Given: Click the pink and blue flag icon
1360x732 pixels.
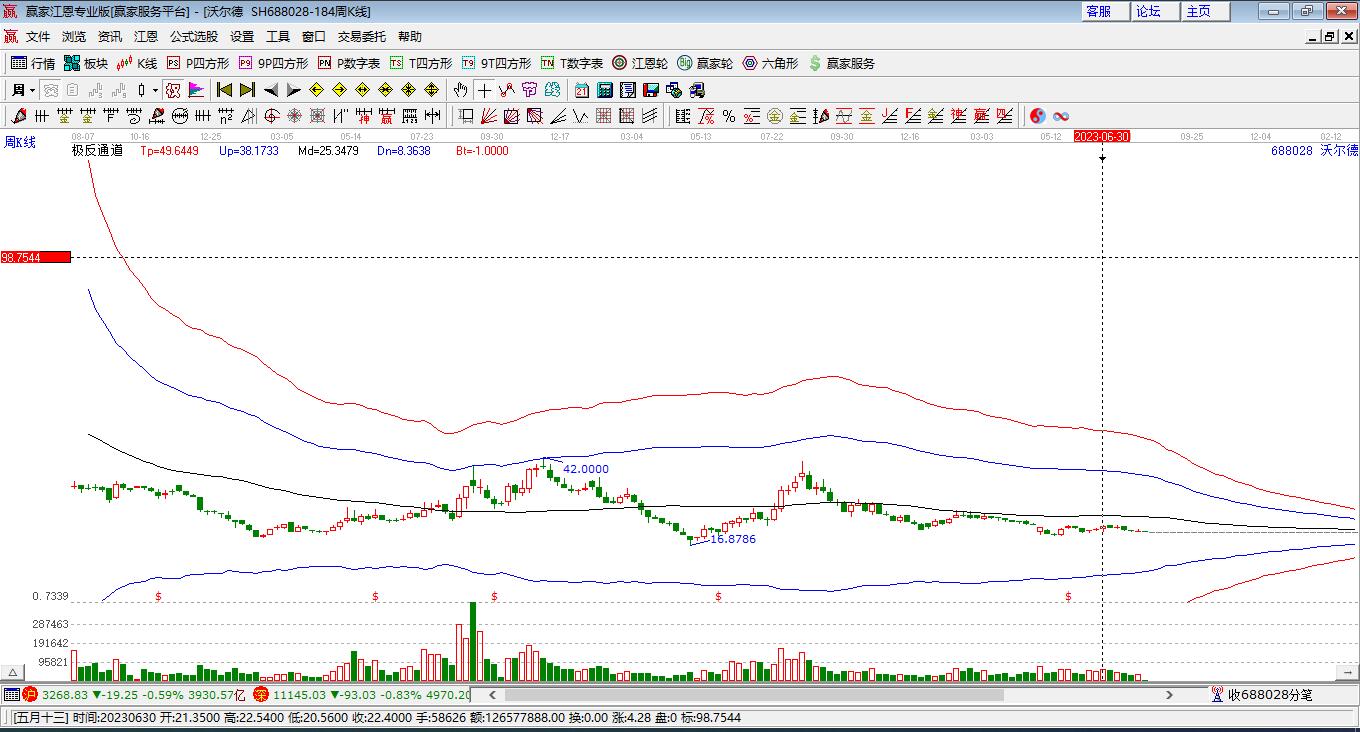Looking at the screenshot, I should point(196,90).
